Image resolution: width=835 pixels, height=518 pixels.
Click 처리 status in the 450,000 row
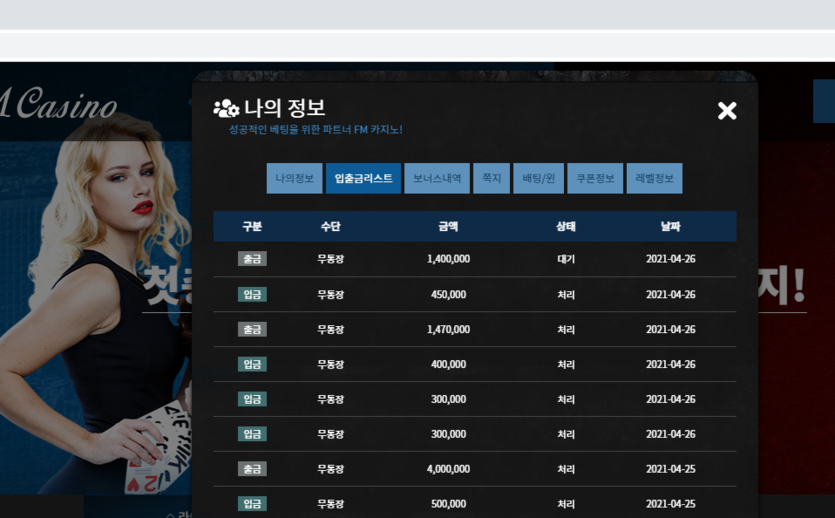pos(566,294)
